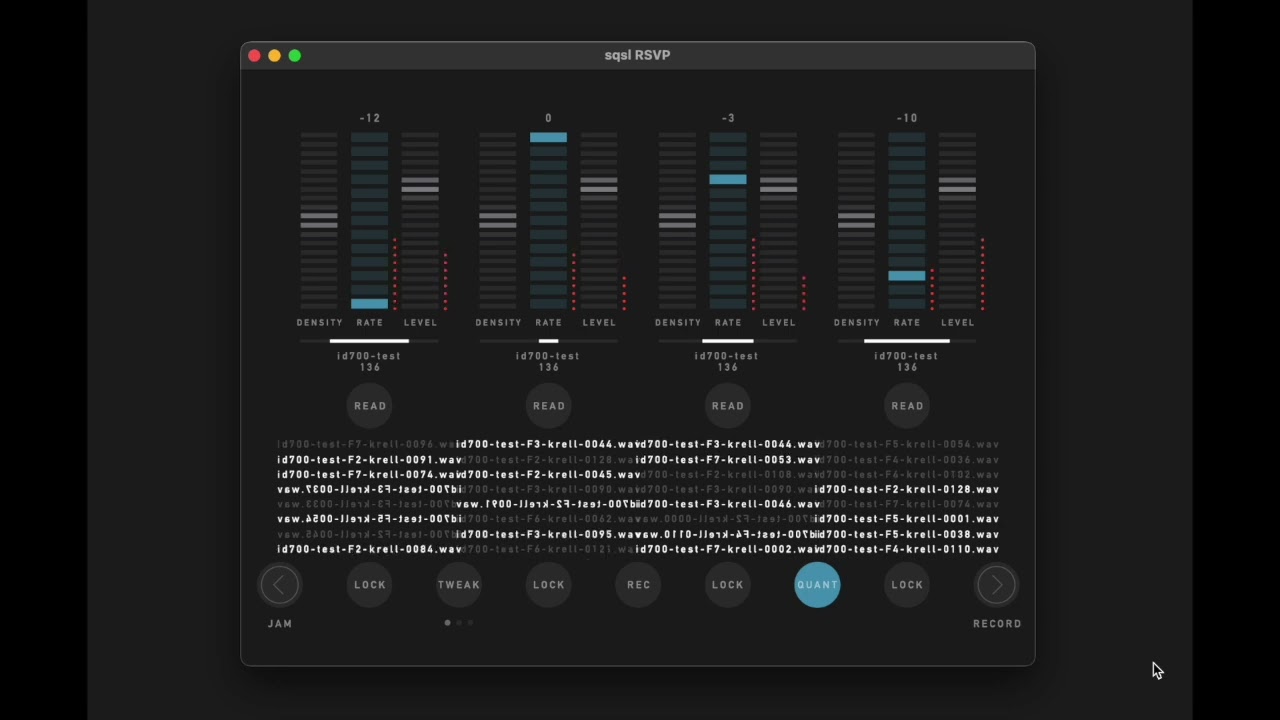Adjust LEVEL slider in the -12 channel
1280x720 pixels.
pyautogui.click(x=420, y=221)
